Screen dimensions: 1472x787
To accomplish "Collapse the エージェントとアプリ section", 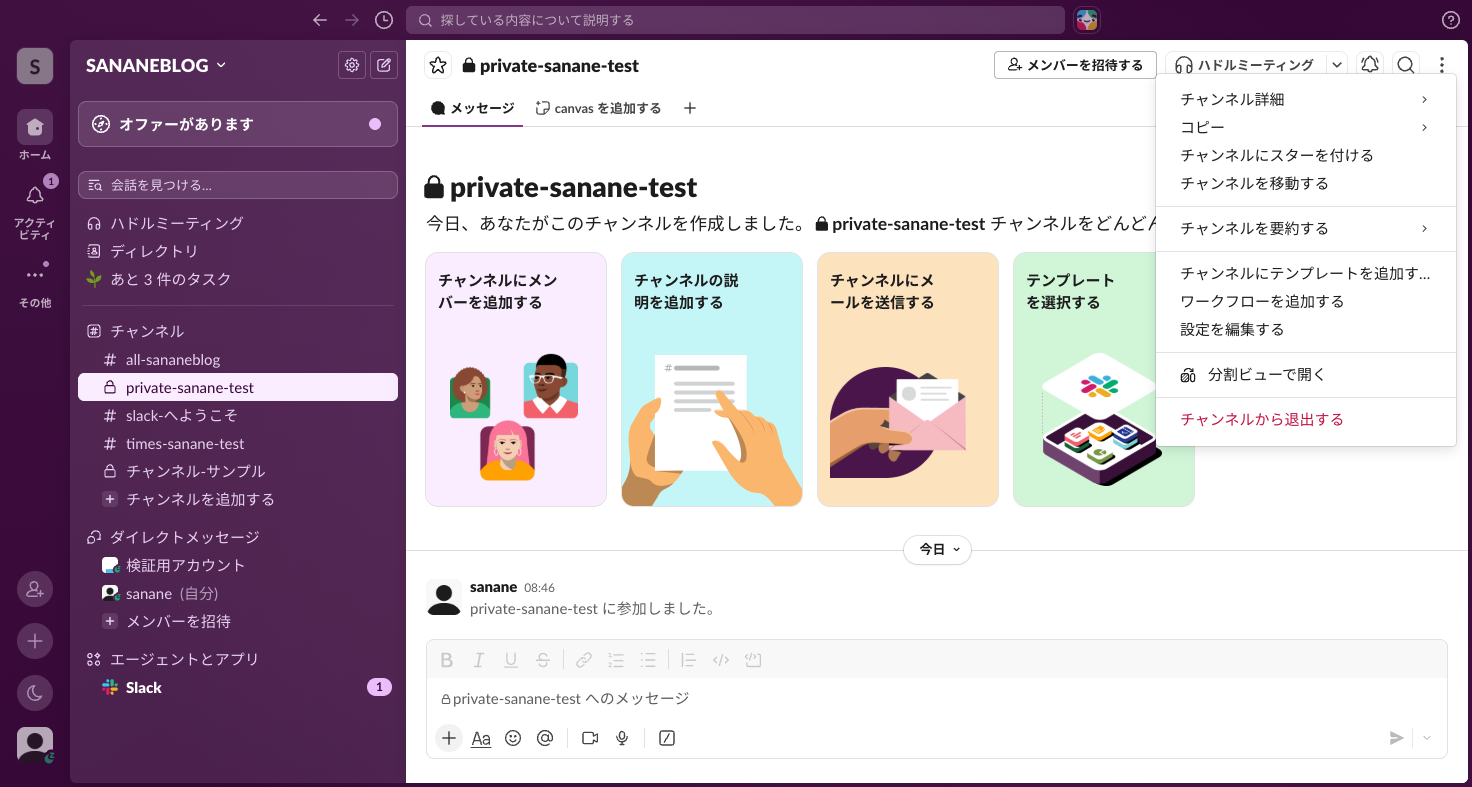I will [x=184, y=659].
